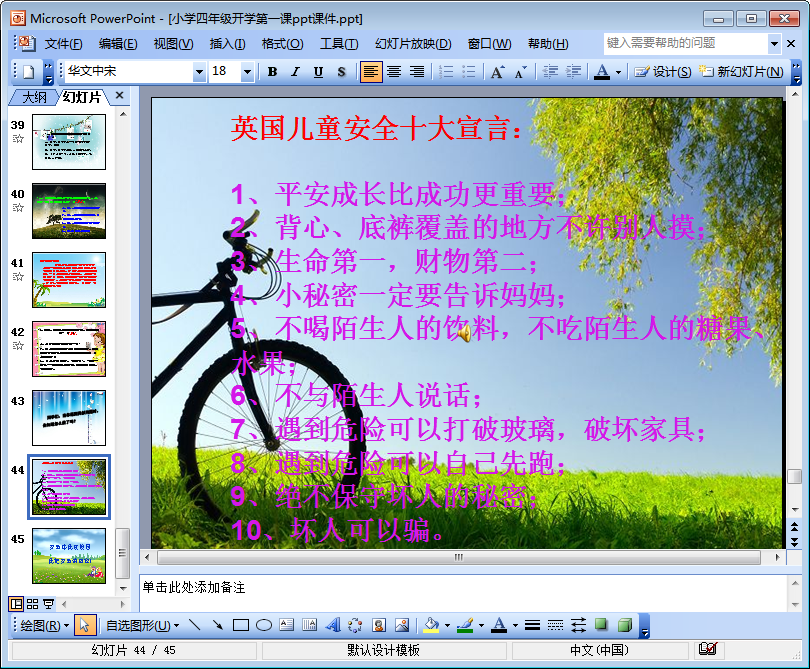Open the 视图(V) menu
The width and height of the screenshot is (810, 669).
173,44
